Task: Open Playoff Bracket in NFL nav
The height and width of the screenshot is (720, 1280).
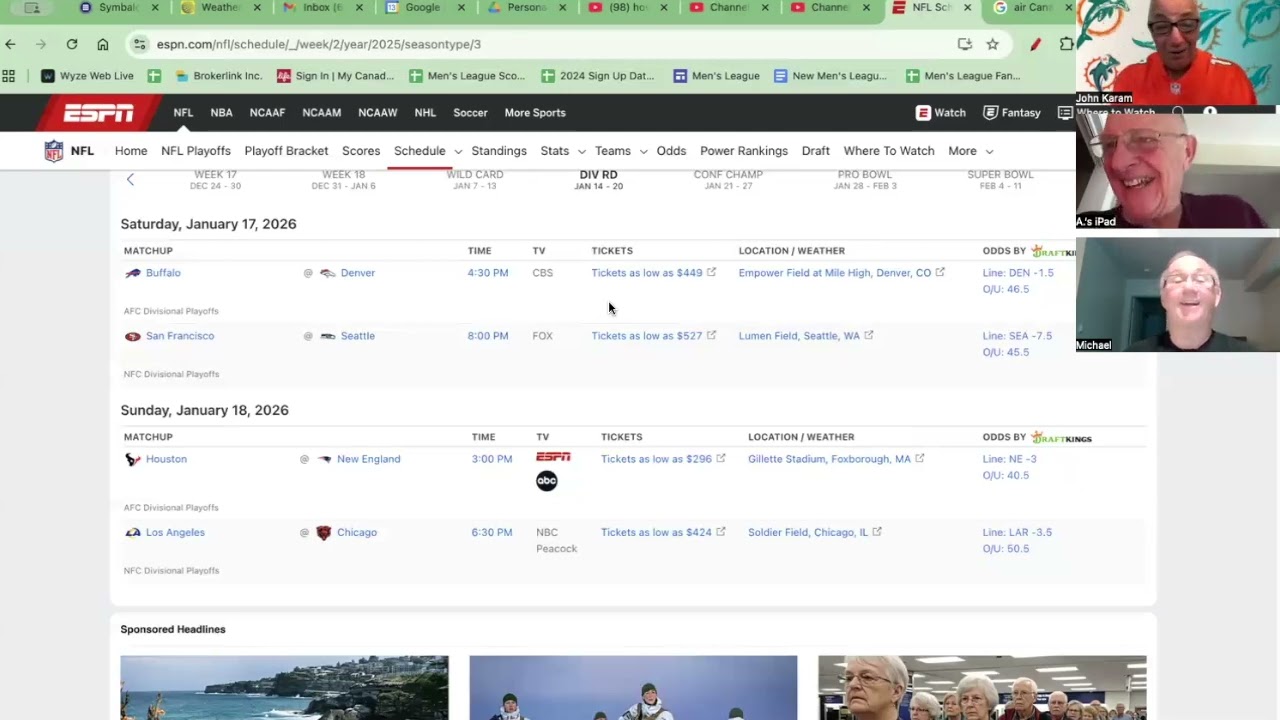Action: 286,151
